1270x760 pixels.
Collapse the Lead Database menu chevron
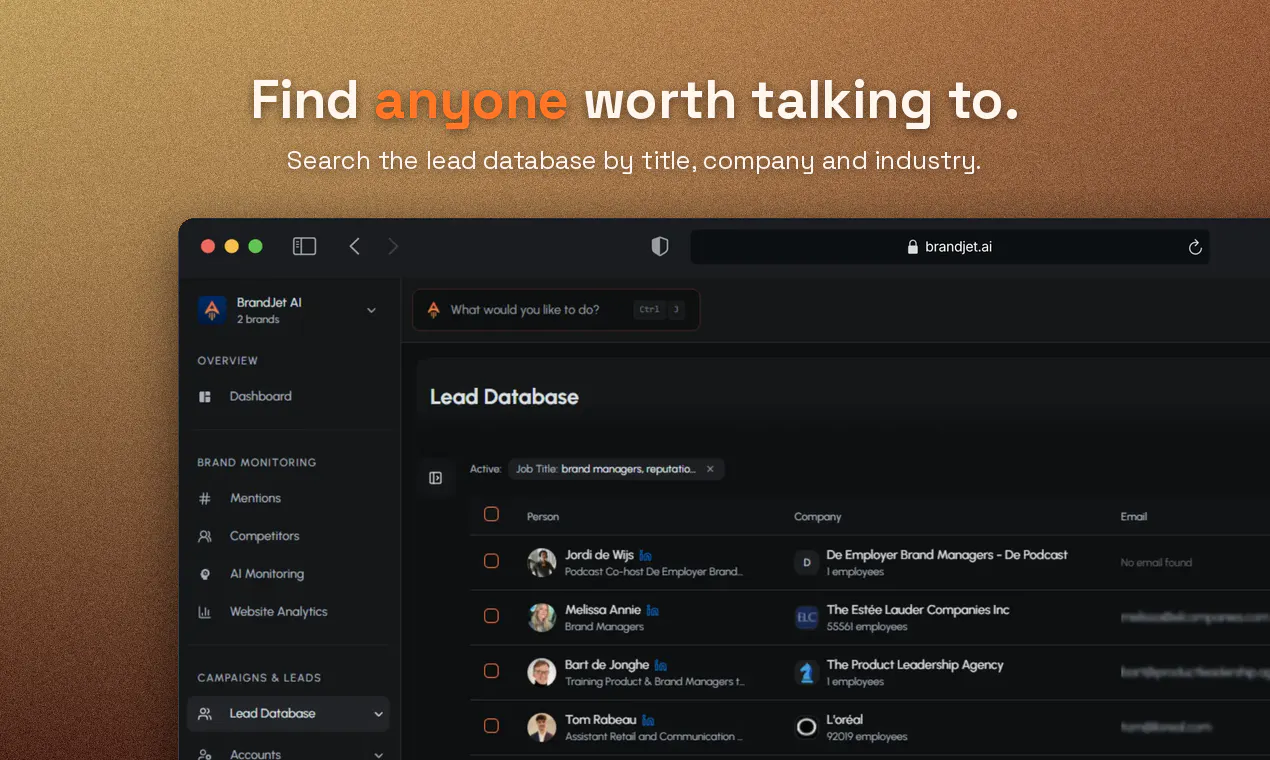coord(378,714)
